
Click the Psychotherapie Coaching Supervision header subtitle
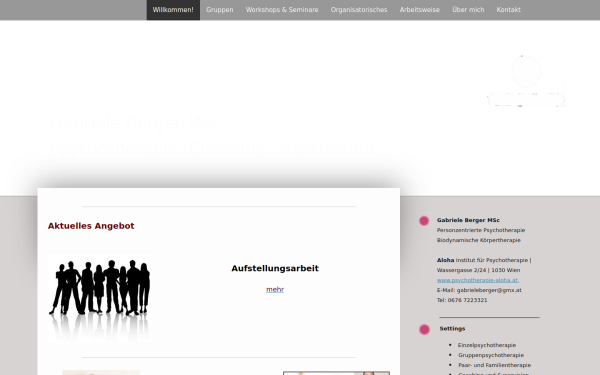tap(212, 148)
